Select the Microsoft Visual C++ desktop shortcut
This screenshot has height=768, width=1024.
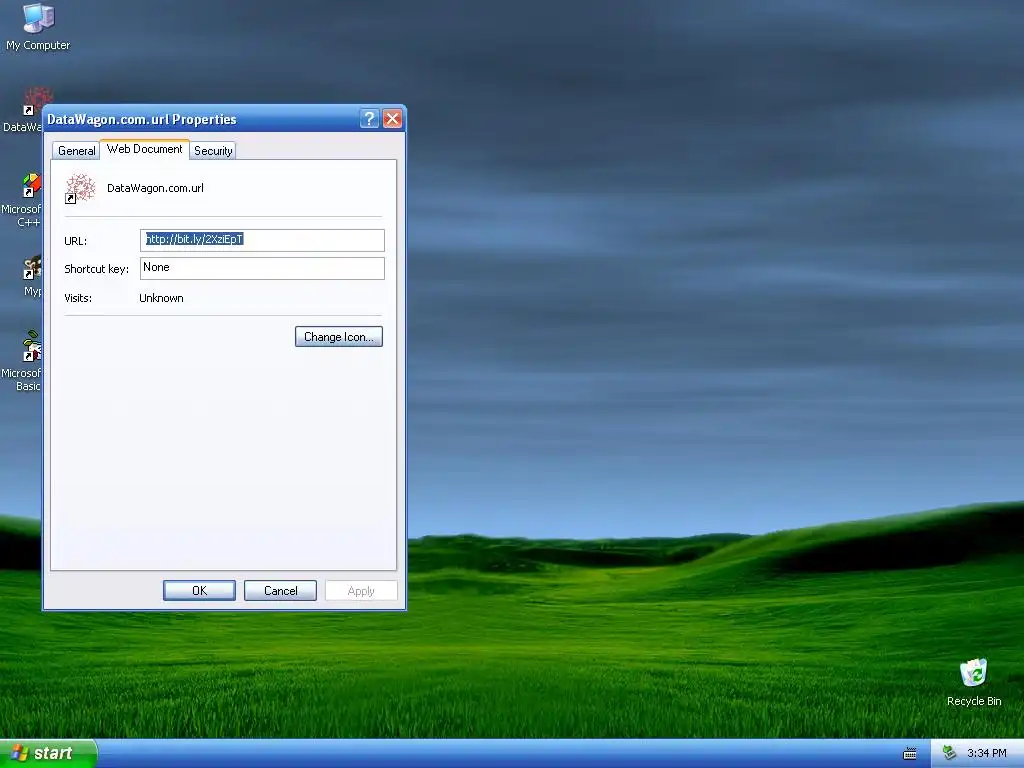(x=22, y=200)
